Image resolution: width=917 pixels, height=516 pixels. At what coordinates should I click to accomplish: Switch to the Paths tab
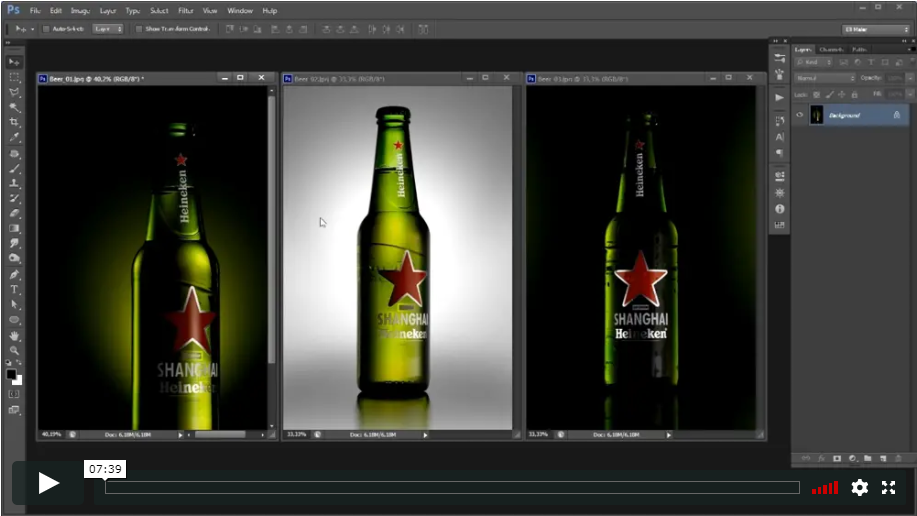(859, 50)
